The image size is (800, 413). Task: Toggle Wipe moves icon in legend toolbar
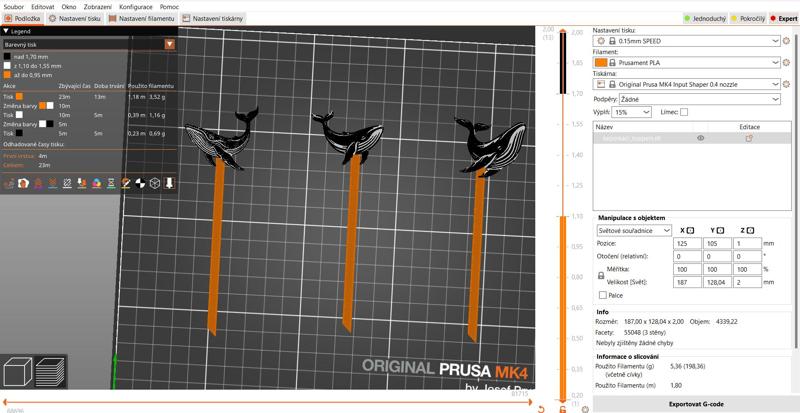point(23,183)
